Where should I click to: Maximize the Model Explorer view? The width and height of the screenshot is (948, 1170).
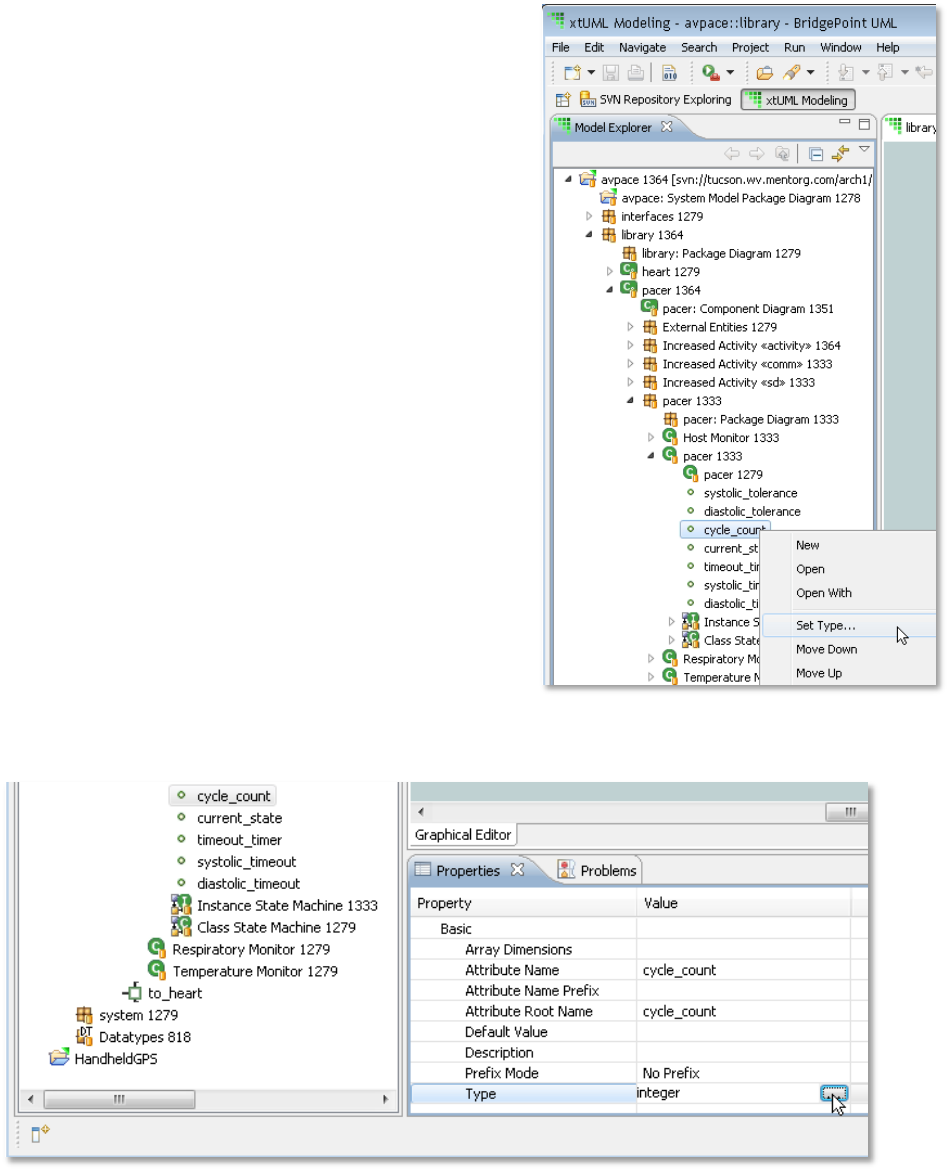864,124
